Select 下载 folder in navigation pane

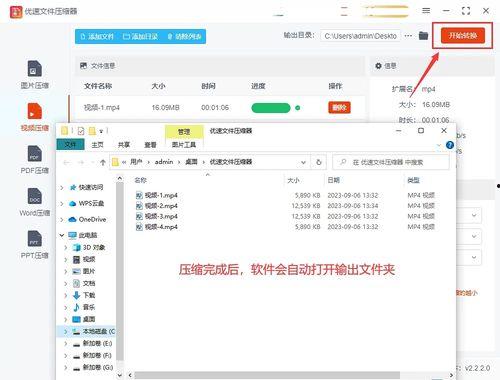pyautogui.click(x=84, y=295)
